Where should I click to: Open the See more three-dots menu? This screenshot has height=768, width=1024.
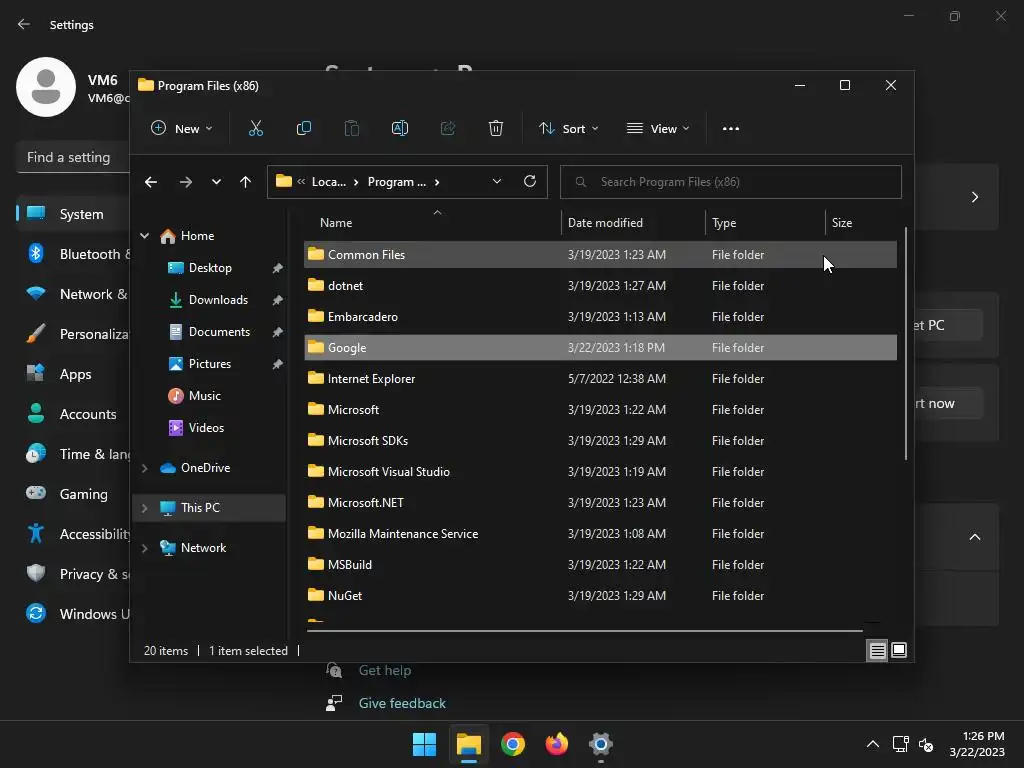click(731, 129)
